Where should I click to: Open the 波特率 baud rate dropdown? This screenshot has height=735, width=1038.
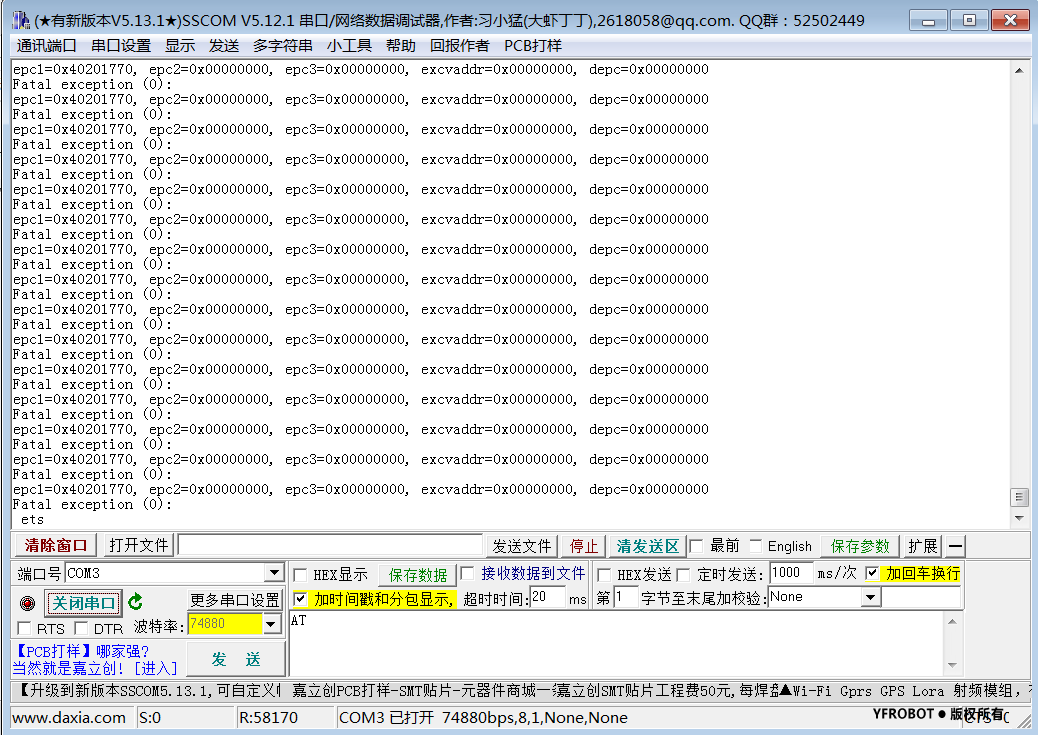[269, 624]
